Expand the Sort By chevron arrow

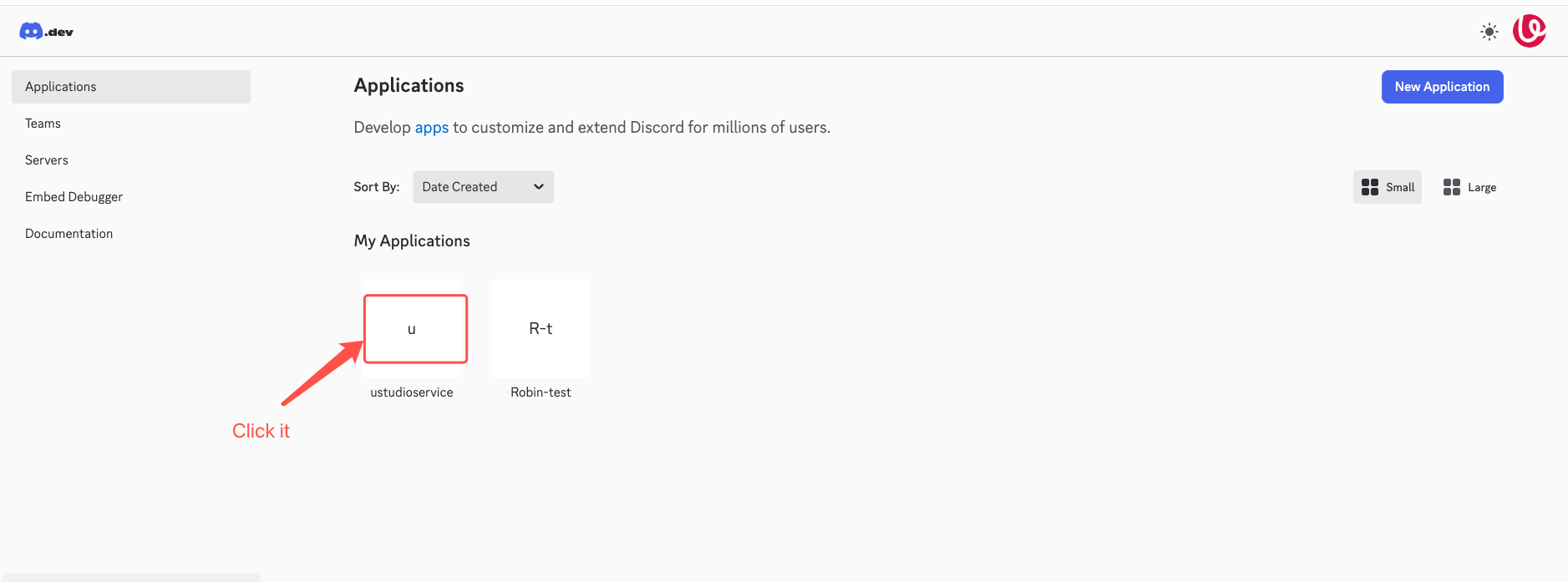[539, 187]
